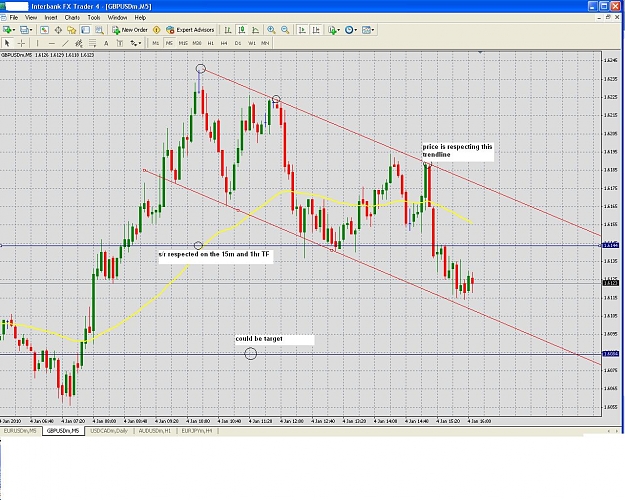Select the Fibonacci Retracement tool
This screenshot has height=500, width=625.
(92, 43)
